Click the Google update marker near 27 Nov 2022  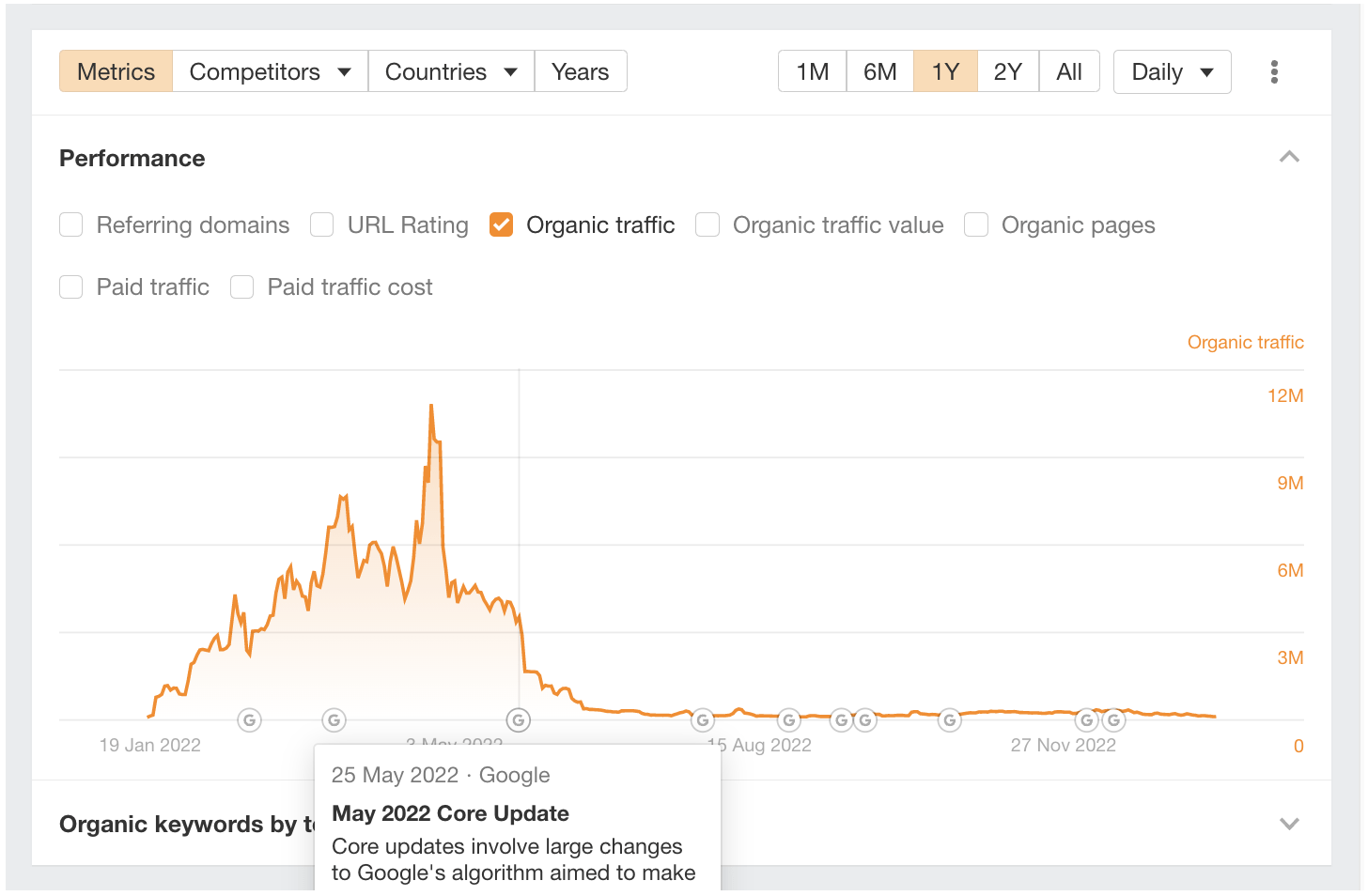tap(1086, 719)
